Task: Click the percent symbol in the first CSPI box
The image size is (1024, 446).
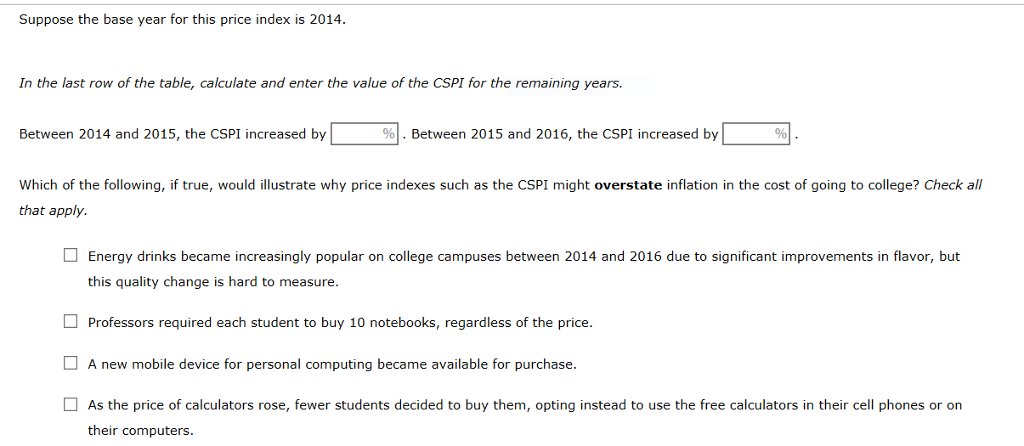Action: pyautogui.click(x=389, y=134)
